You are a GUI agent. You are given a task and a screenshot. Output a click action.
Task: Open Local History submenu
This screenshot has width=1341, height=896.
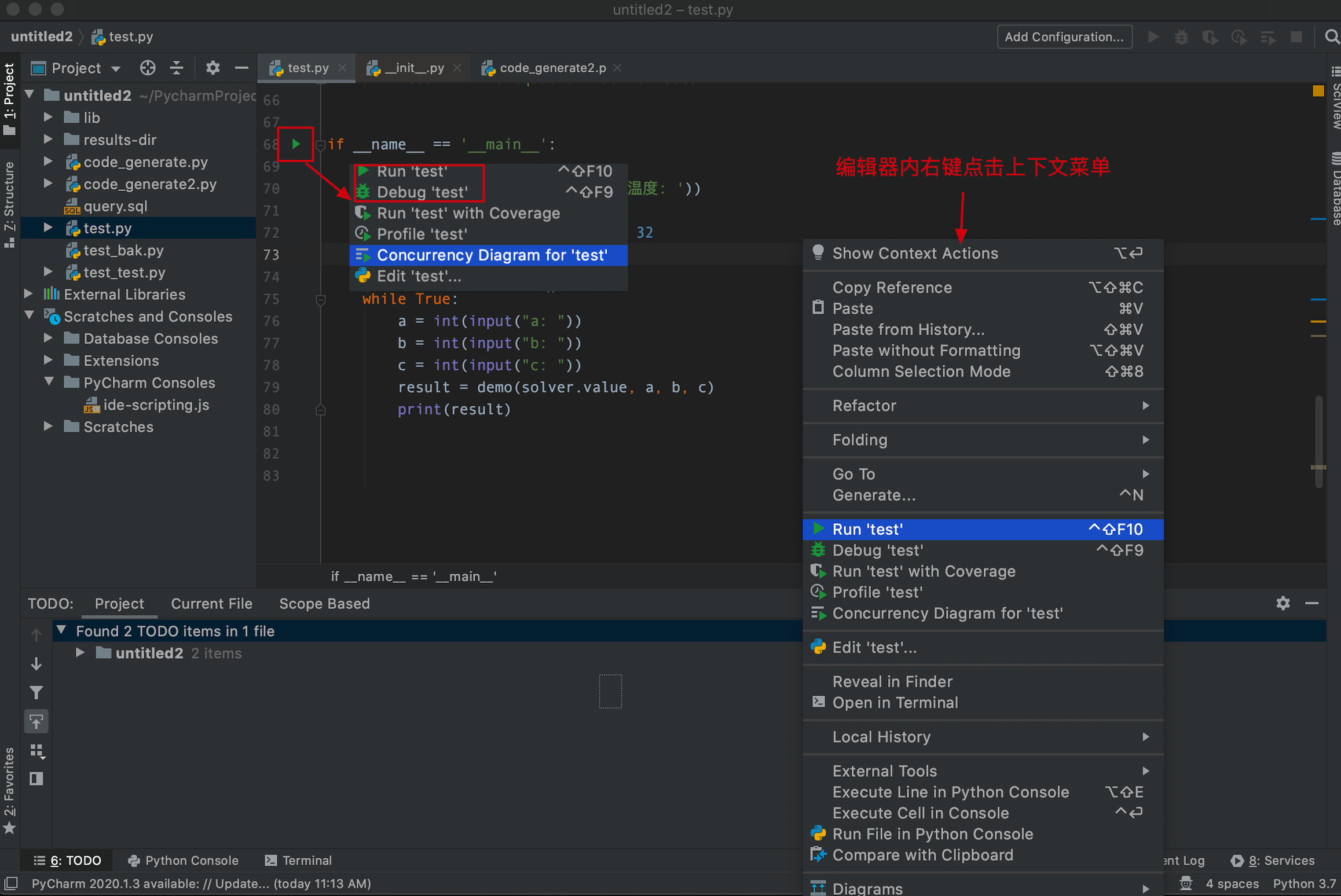(x=983, y=737)
